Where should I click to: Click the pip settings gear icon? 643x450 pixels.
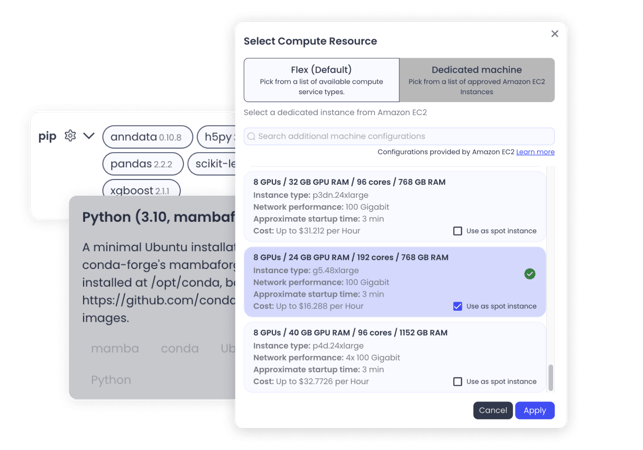(70, 136)
